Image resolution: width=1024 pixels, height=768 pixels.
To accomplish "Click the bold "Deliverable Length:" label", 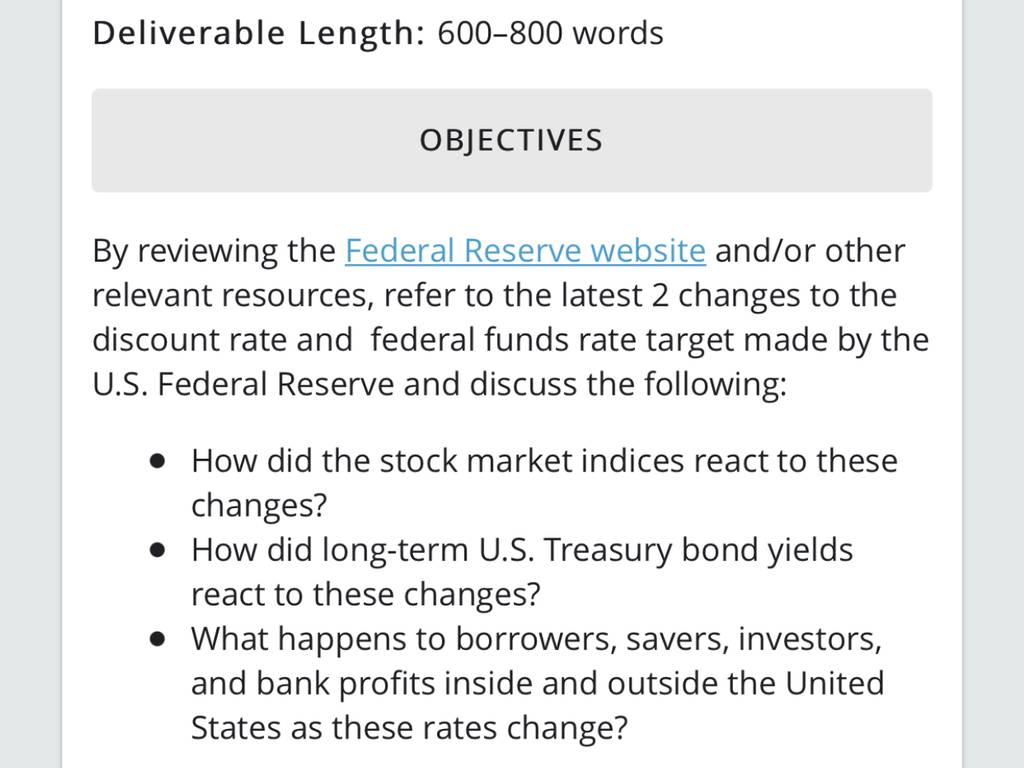I will (259, 33).
